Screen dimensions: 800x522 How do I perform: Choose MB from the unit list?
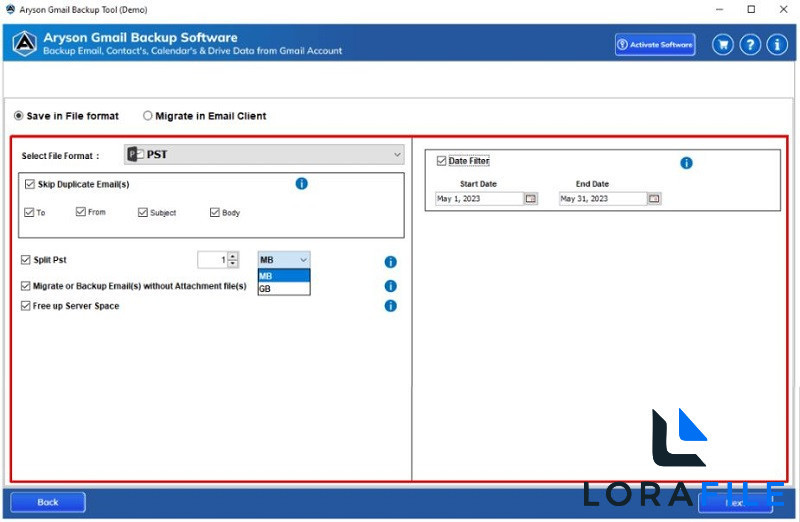point(284,276)
